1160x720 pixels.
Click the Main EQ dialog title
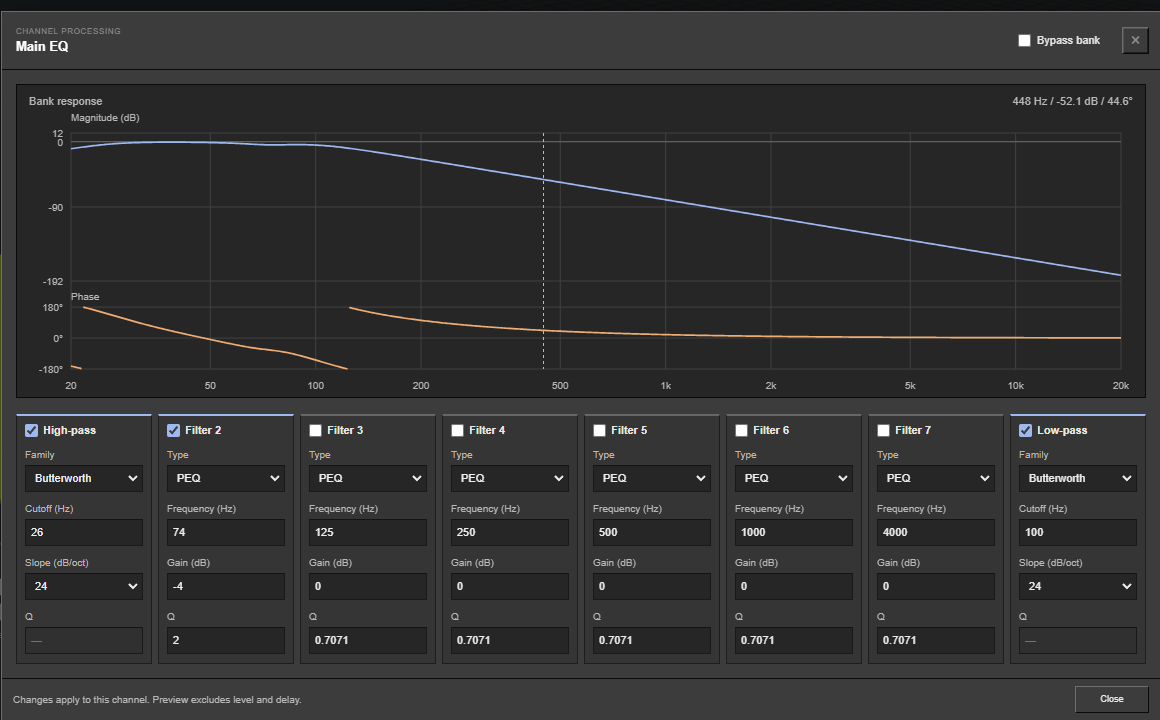42,47
